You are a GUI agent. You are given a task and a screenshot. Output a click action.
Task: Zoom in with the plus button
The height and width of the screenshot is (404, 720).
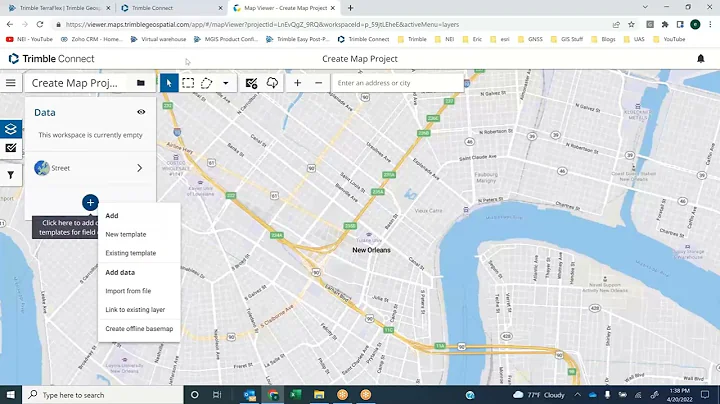[x=298, y=83]
